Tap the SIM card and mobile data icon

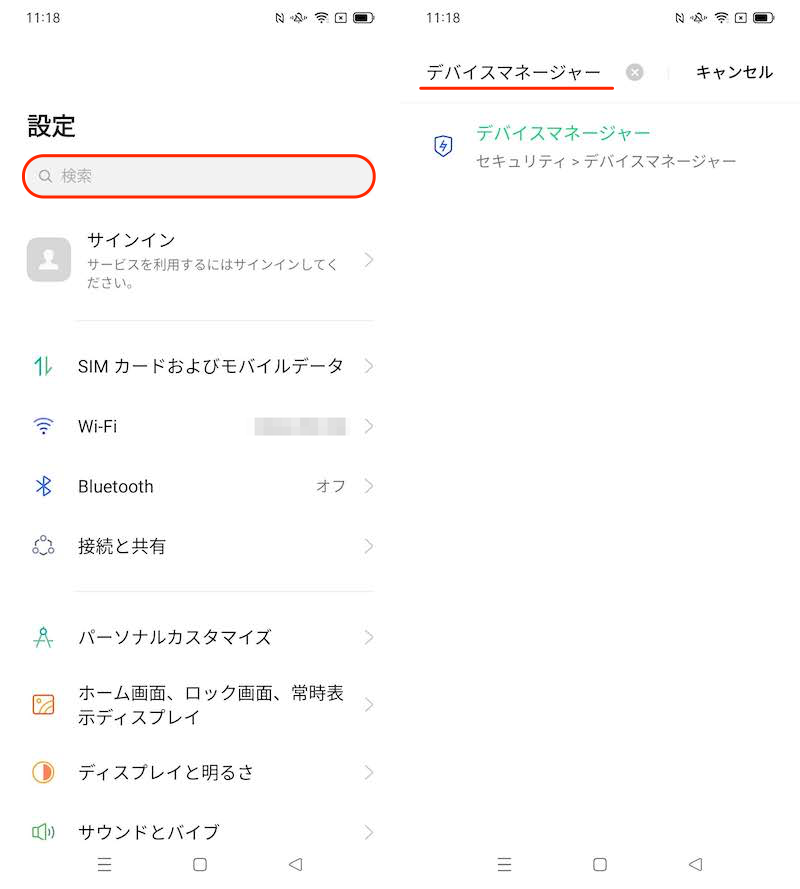tap(43, 366)
